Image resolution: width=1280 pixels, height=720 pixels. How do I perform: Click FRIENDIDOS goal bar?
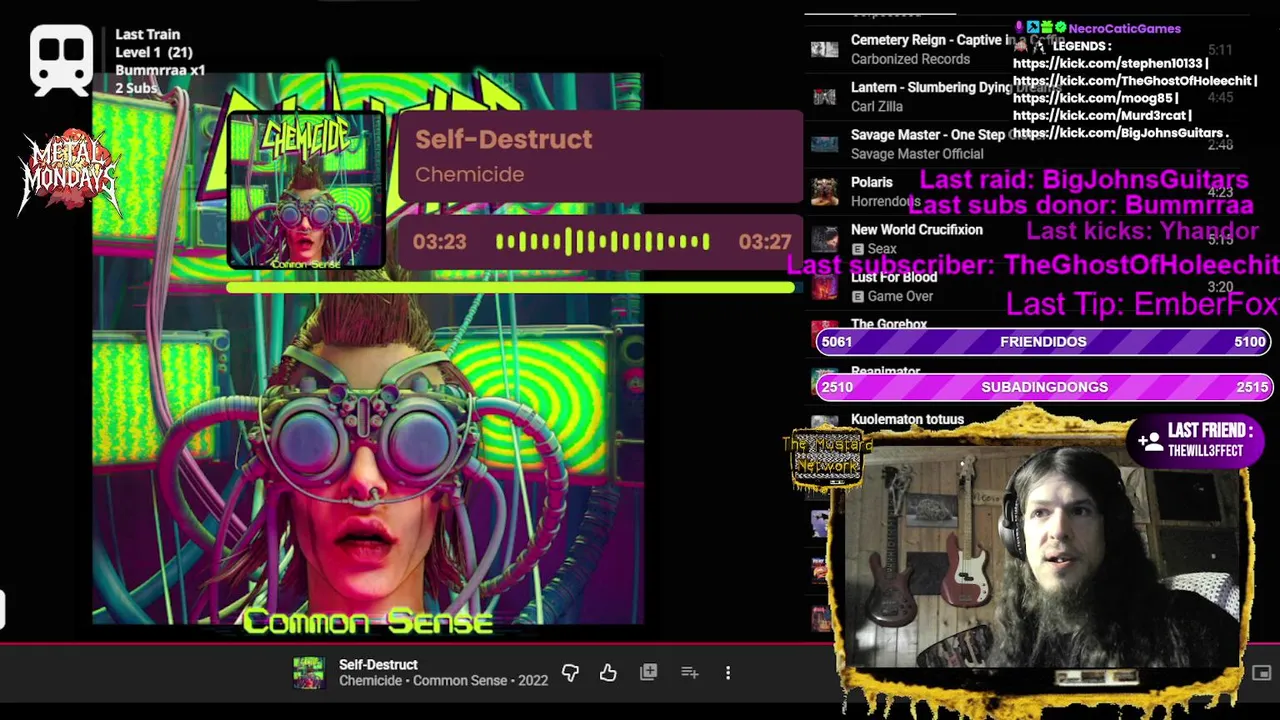[x=1043, y=342]
